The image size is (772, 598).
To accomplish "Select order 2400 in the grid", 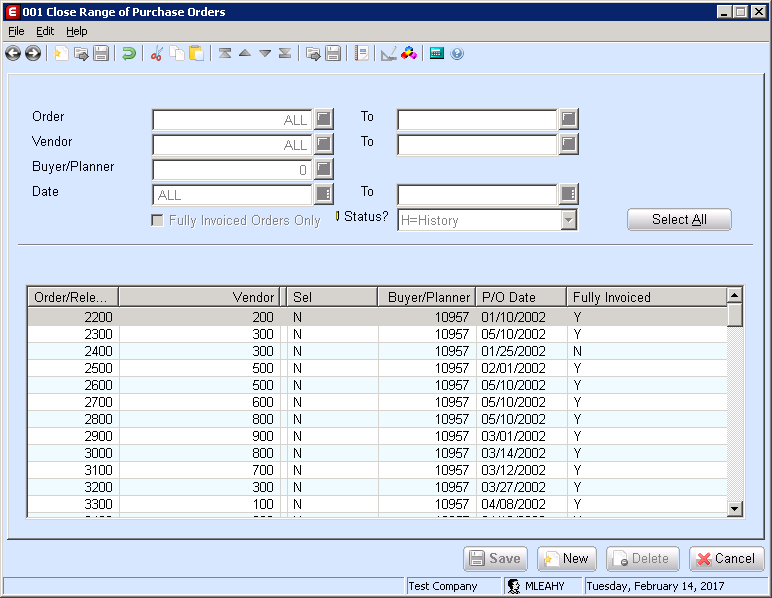I will point(98,351).
